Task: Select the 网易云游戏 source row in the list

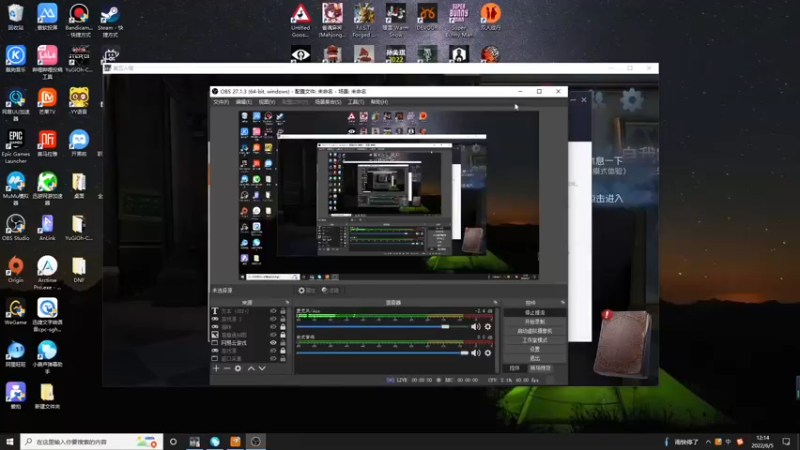Action: pyautogui.click(x=250, y=343)
